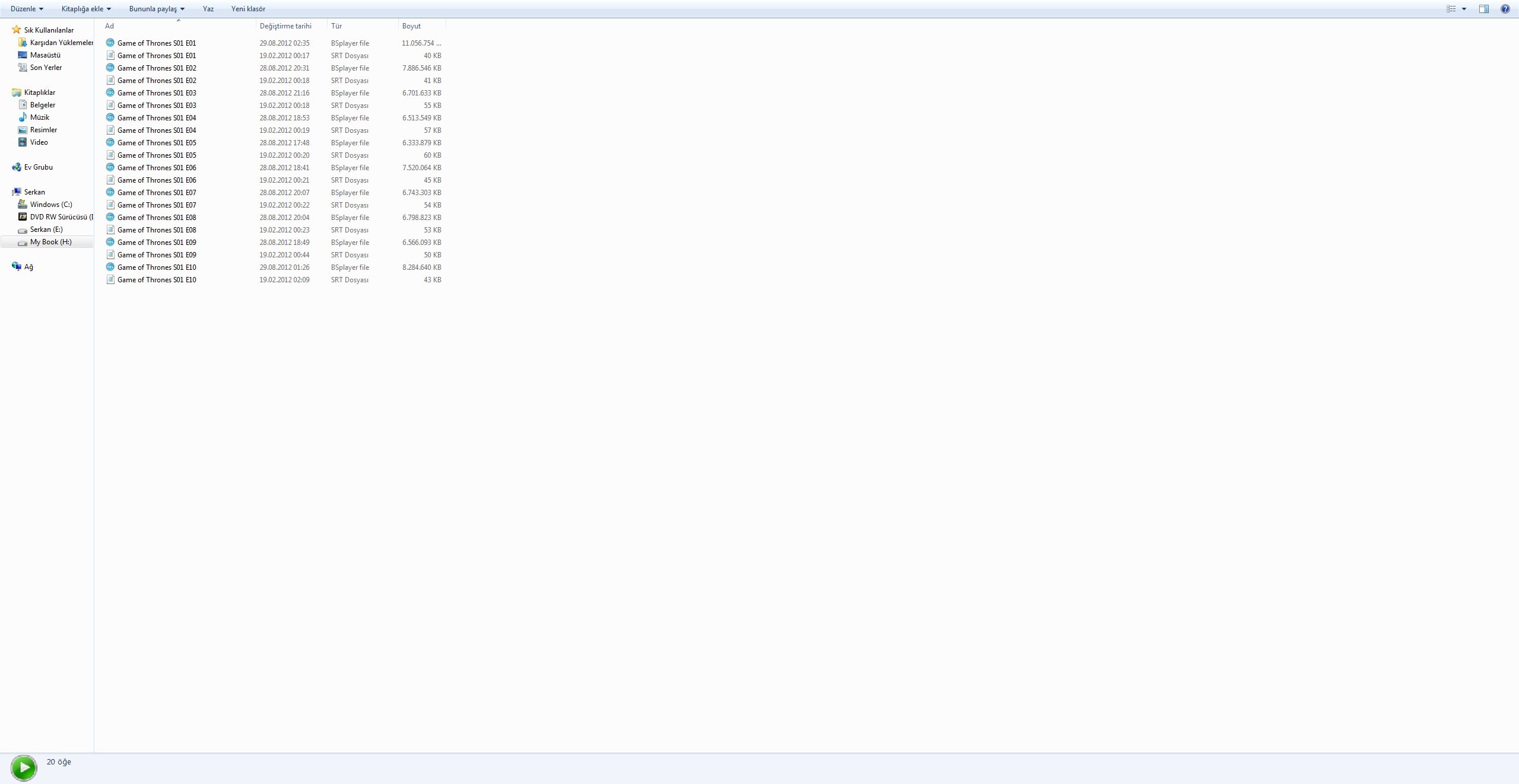Click the Preview pane icon

coord(1484,9)
